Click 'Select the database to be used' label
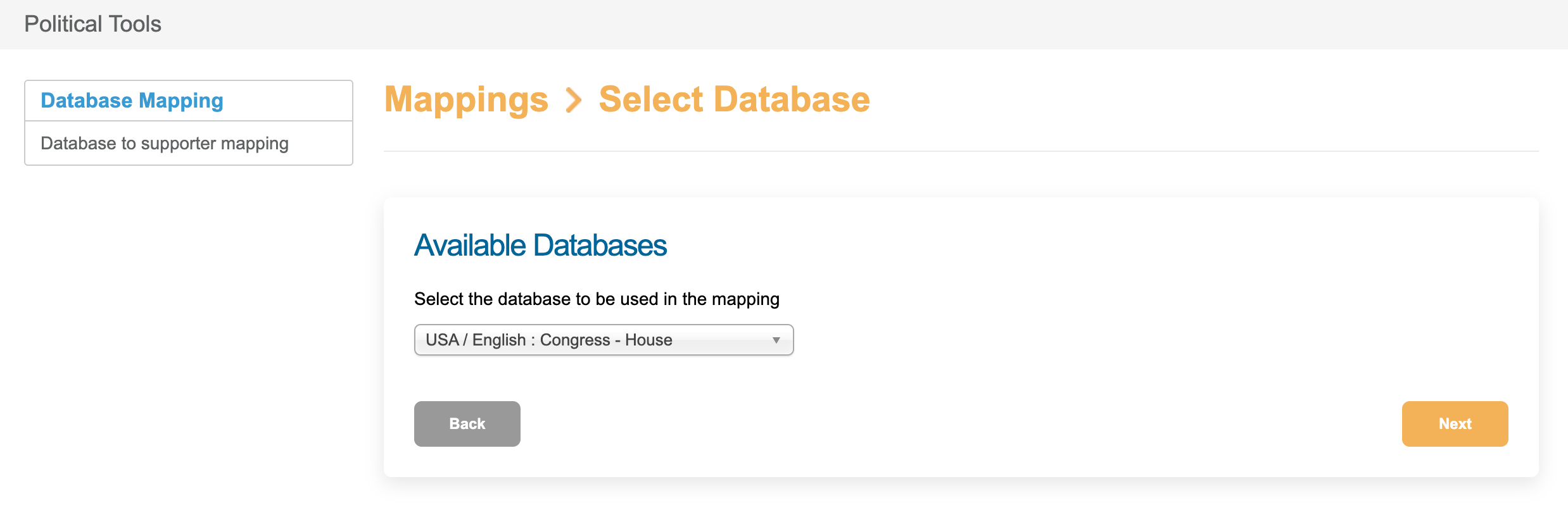 coord(596,299)
